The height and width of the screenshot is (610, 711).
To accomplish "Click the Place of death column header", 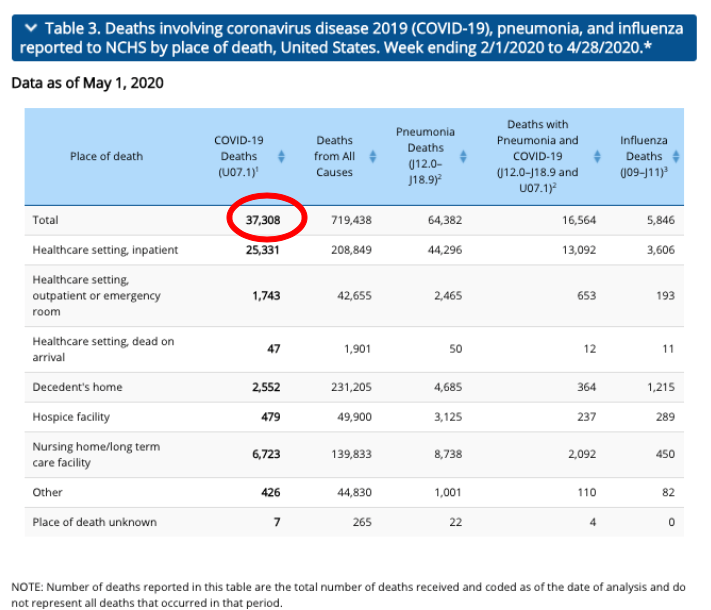I will (x=106, y=156).
